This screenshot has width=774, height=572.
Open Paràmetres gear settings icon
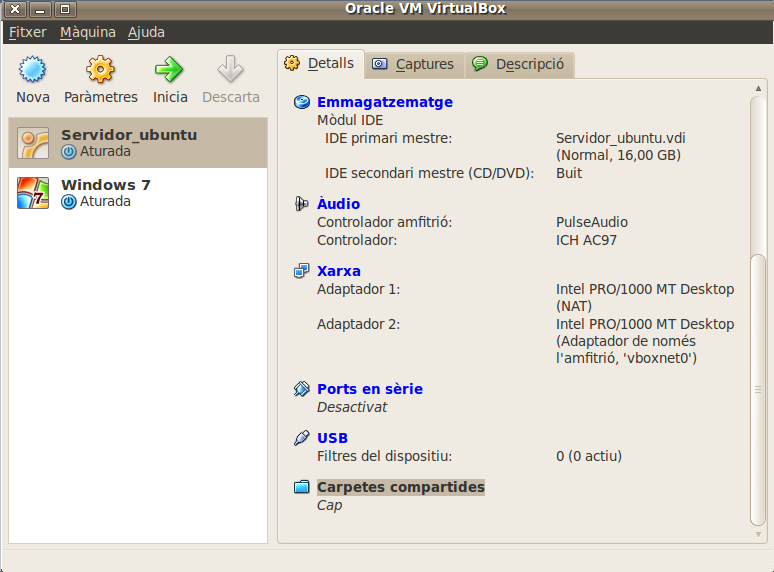pyautogui.click(x=100, y=70)
